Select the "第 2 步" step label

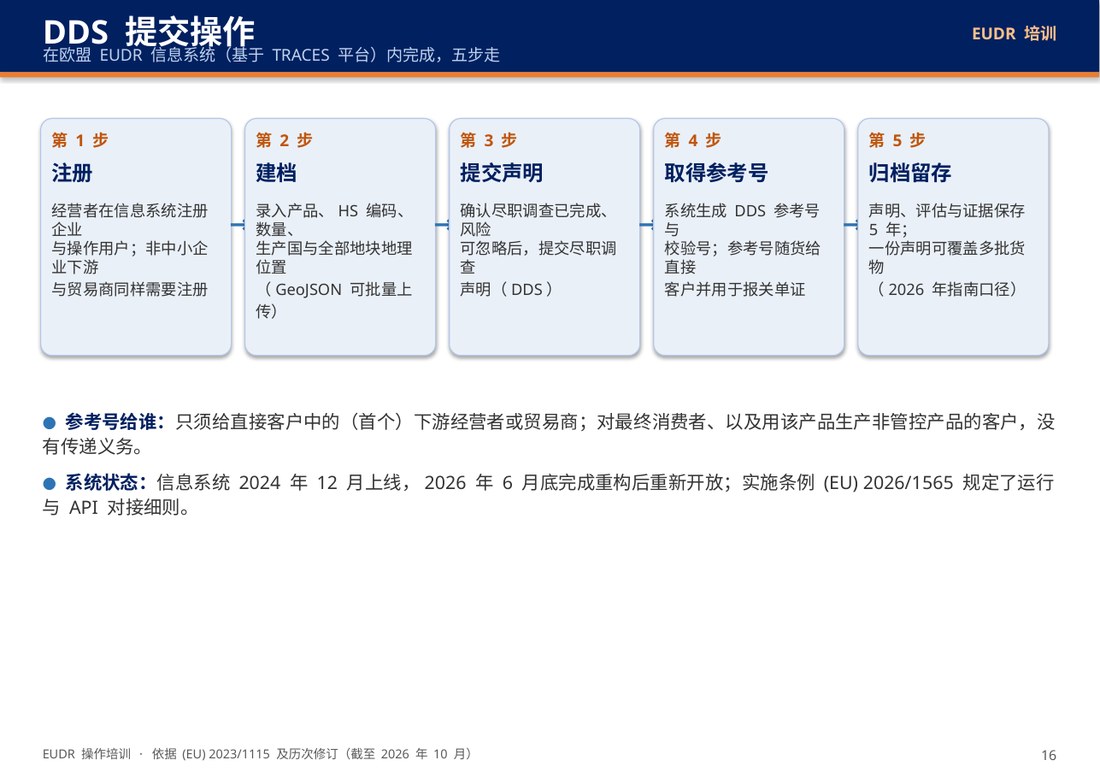click(284, 140)
